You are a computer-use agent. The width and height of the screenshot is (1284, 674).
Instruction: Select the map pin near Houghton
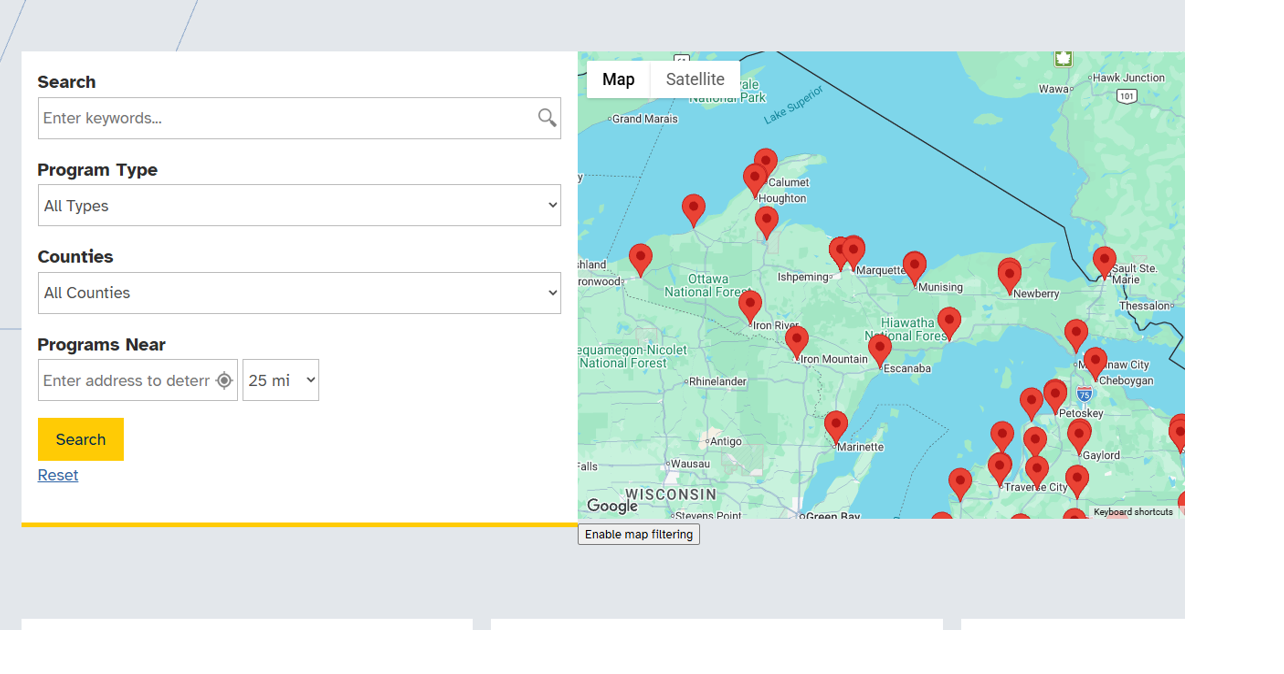[755, 181]
